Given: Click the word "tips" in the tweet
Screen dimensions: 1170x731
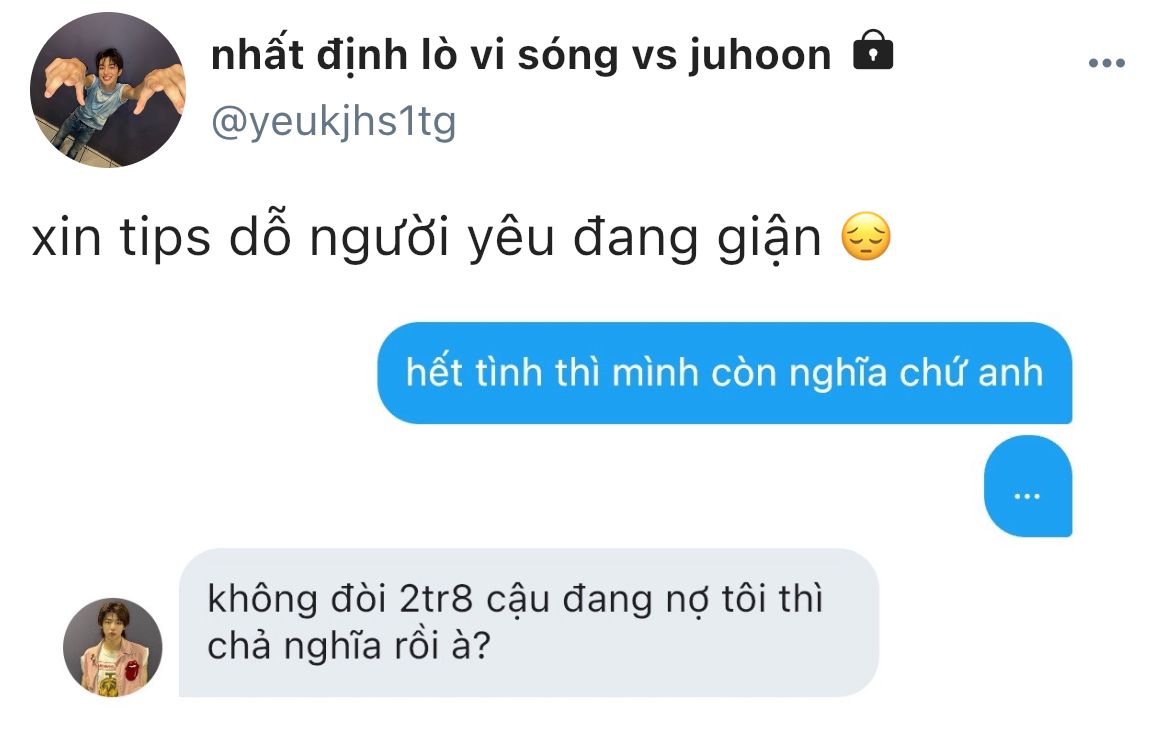Looking at the screenshot, I should coord(165,239).
